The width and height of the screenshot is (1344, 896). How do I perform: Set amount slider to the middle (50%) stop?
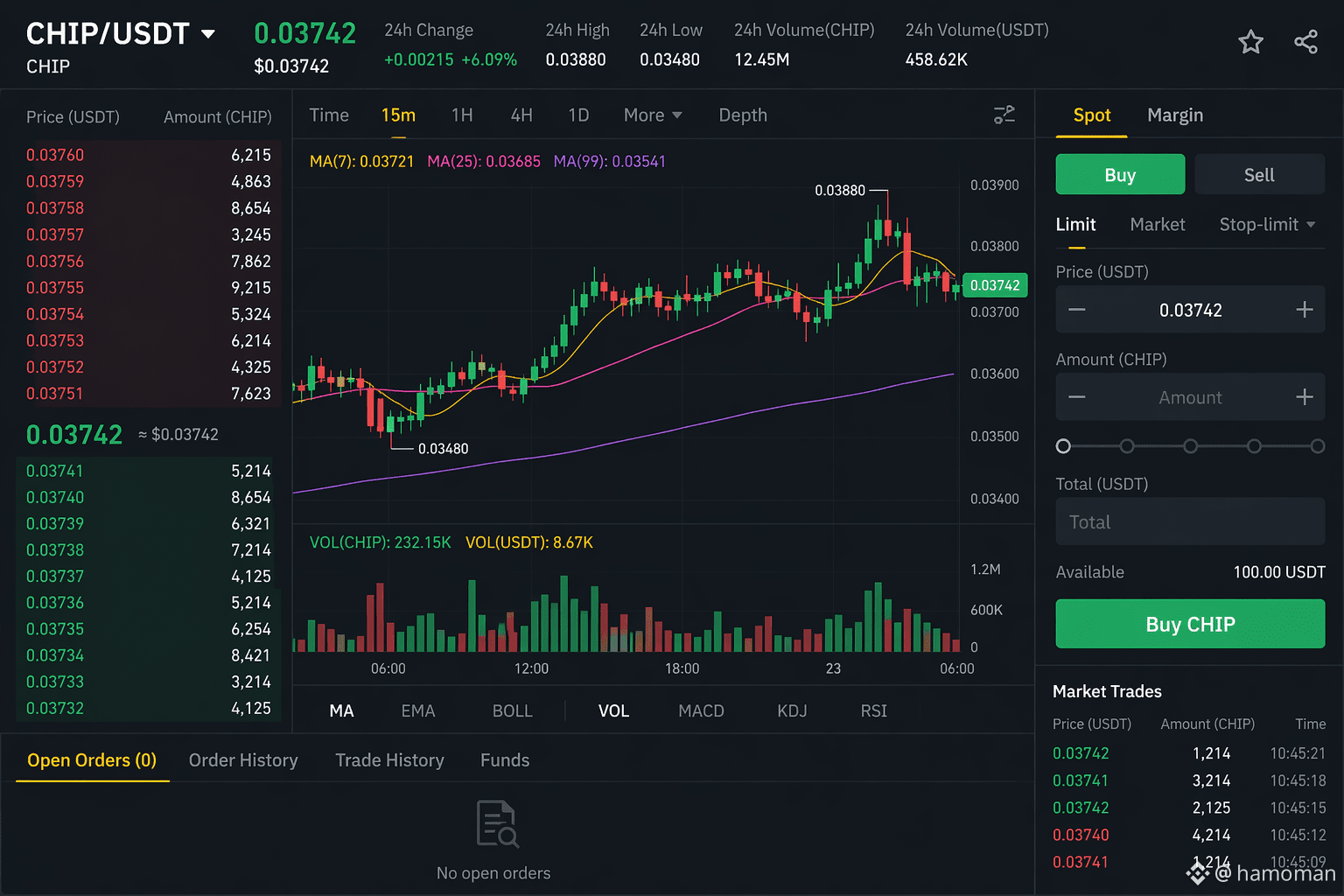pos(1190,446)
